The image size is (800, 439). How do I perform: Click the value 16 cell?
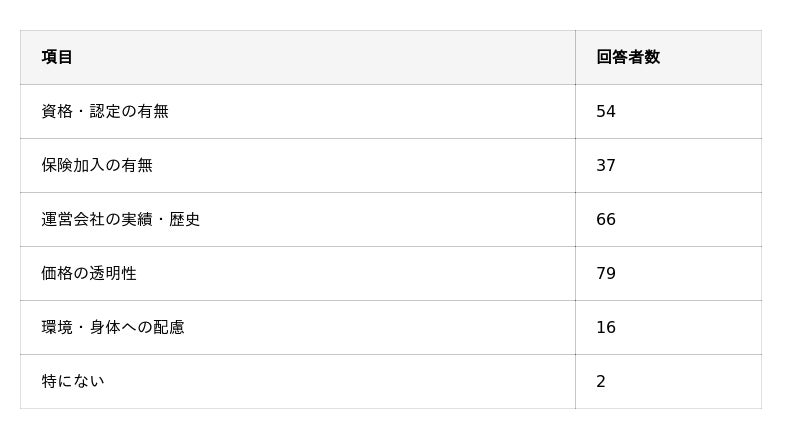[x=668, y=327]
